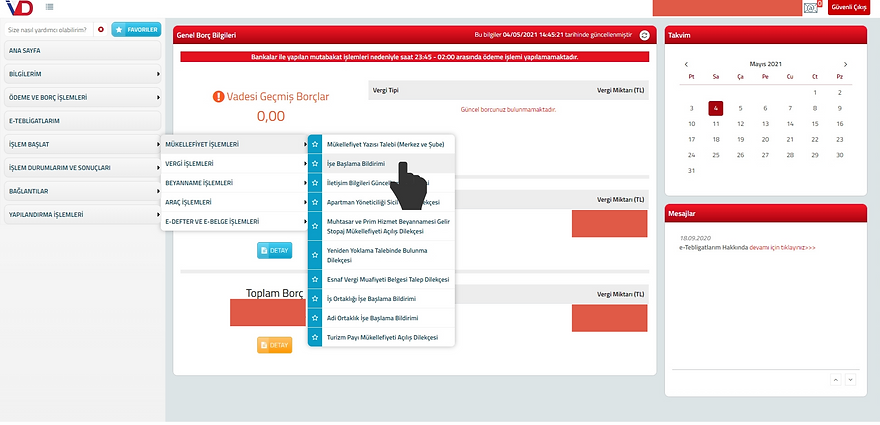The height and width of the screenshot is (425, 880).
Task: Click the red search icon beside help field
Action: click(x=101, y=29)
